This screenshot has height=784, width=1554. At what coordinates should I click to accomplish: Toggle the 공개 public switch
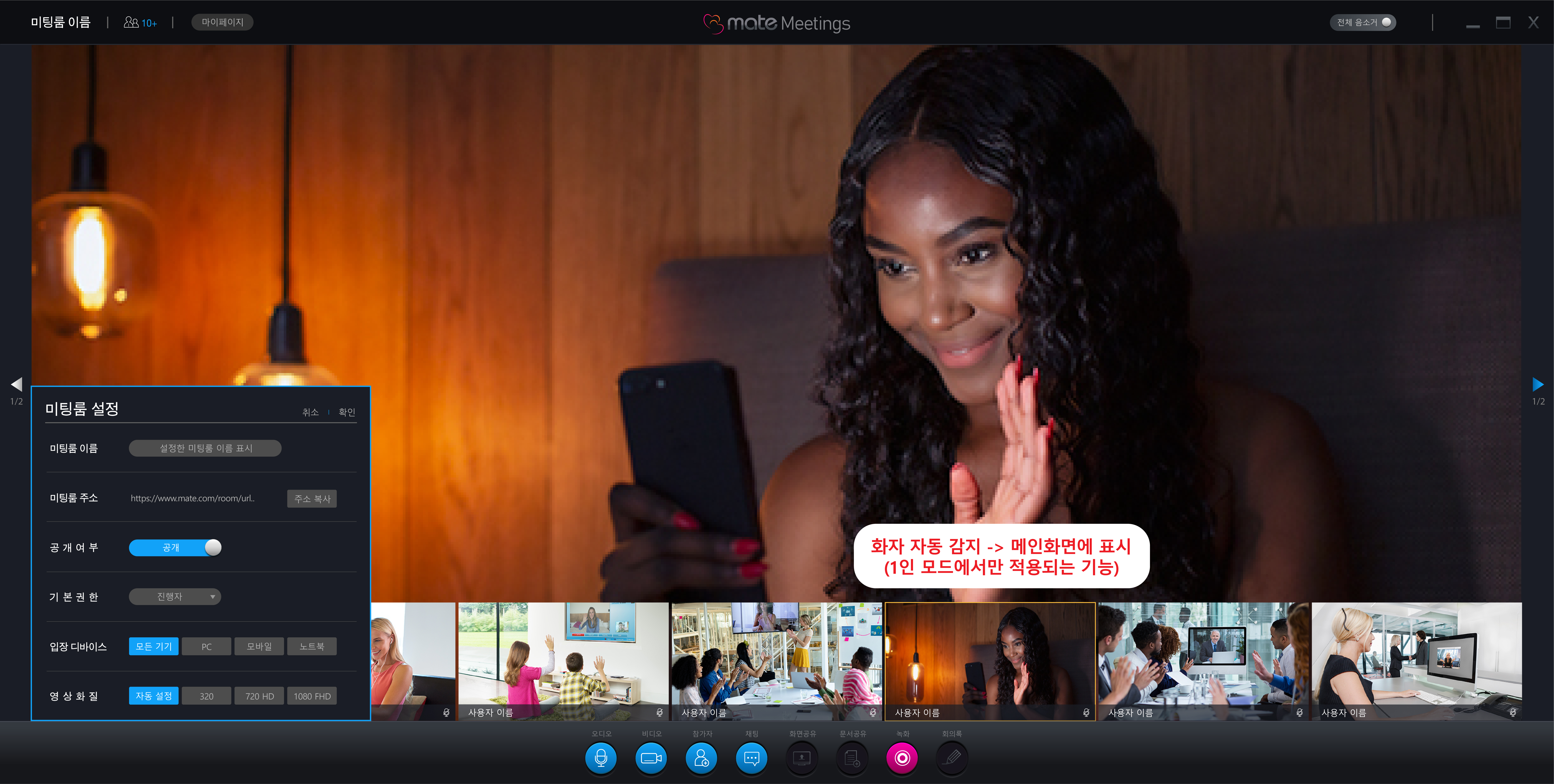click(175, 548)
